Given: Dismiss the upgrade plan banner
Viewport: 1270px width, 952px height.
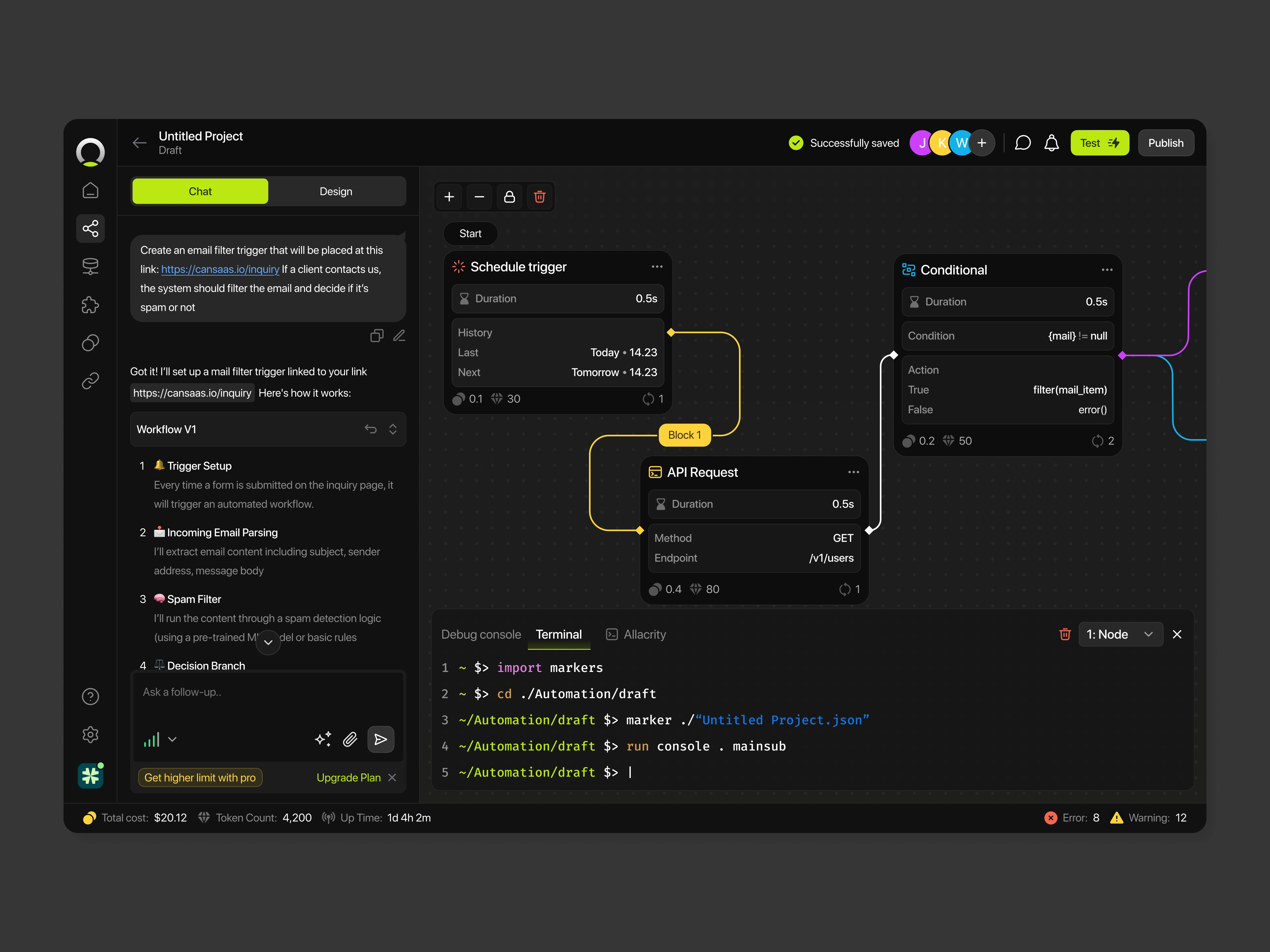Looking at the screenshot, I should tap(392, 777).
